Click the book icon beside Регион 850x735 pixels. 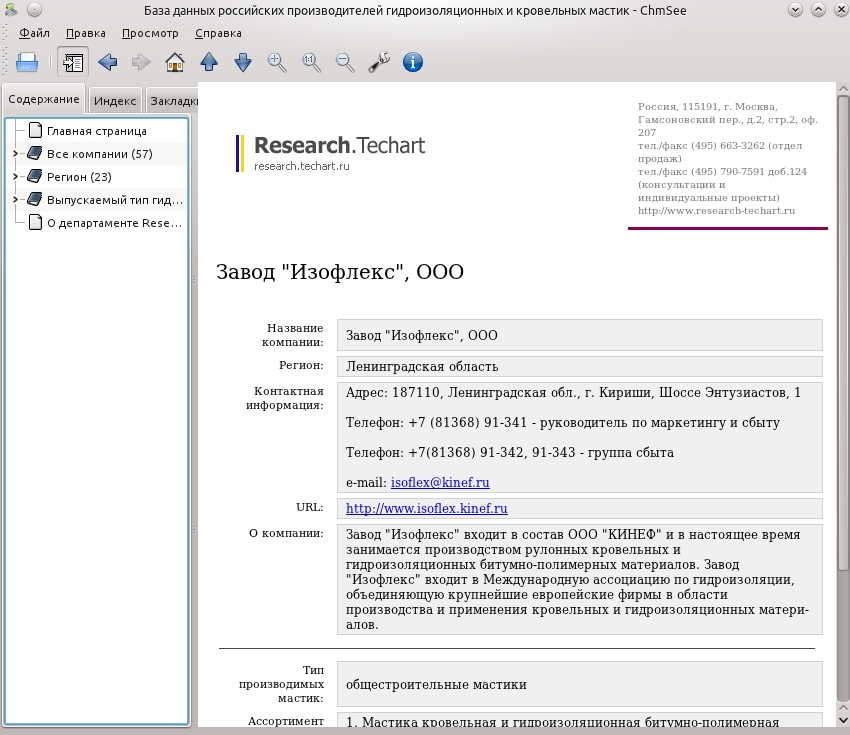[35, 176]
